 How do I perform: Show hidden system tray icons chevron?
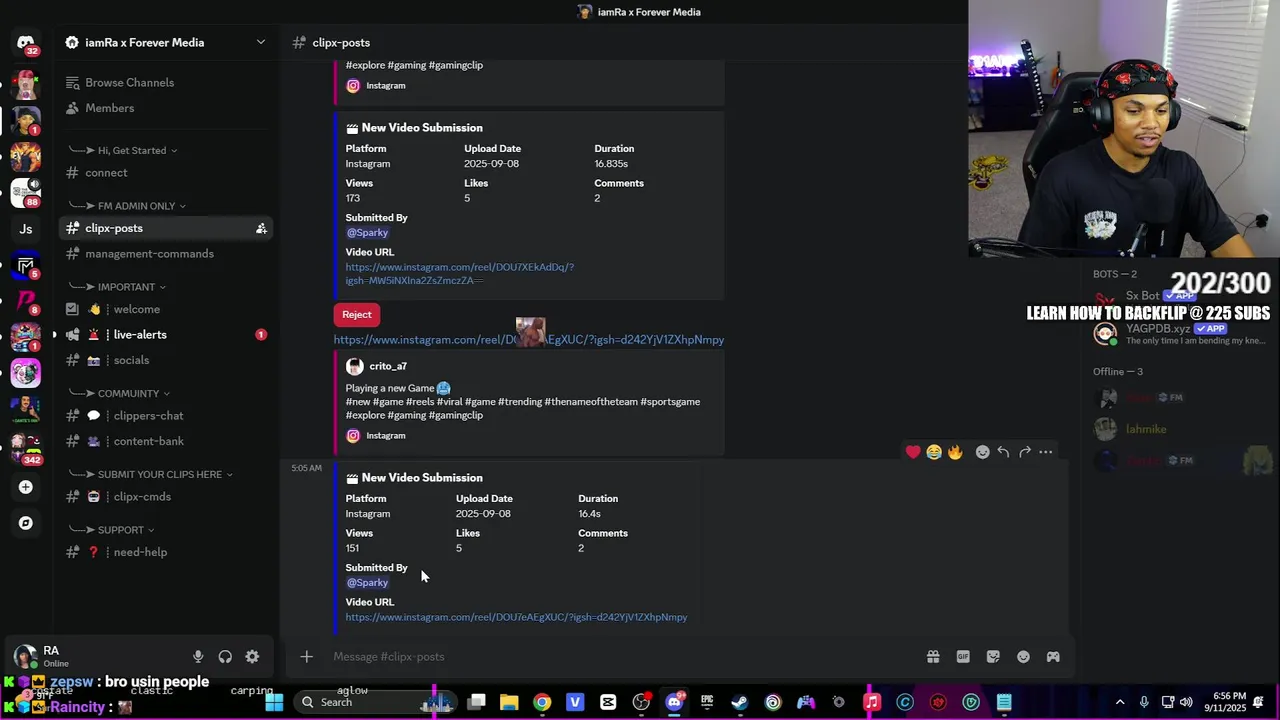tap(1120, 702)
